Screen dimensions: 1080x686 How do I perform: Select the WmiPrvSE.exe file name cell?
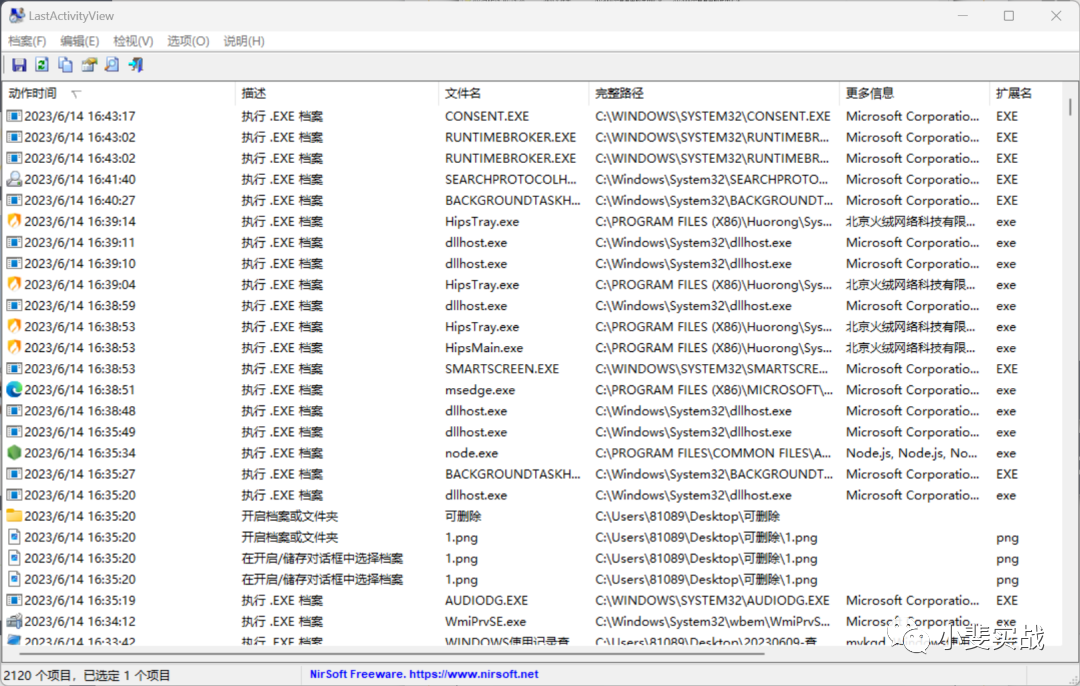click(485, 621)
